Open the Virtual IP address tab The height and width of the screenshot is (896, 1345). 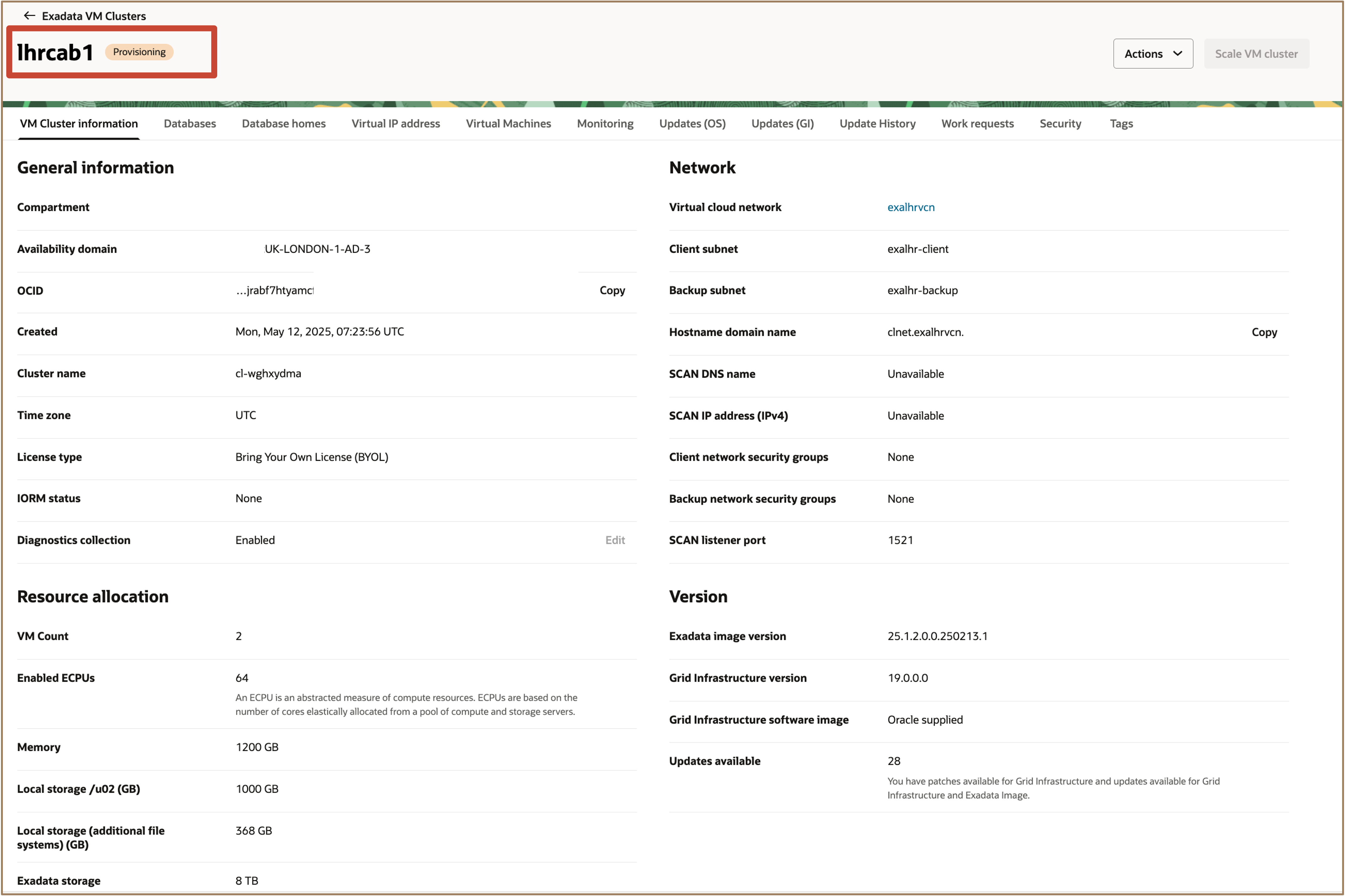coord(395,123)
